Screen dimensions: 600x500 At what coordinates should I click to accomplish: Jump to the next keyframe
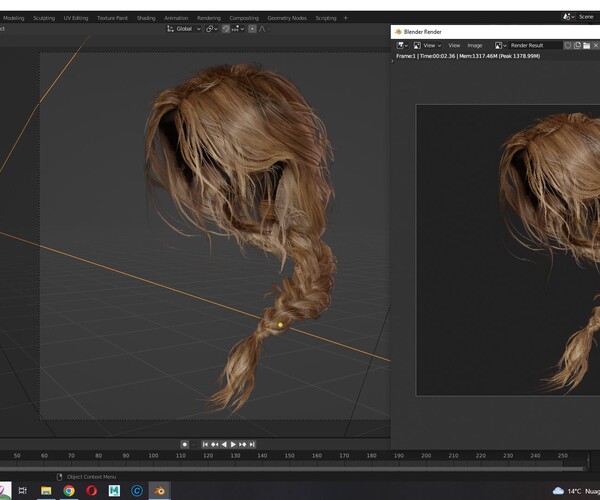pyautogui.click(x=243, y=445)
